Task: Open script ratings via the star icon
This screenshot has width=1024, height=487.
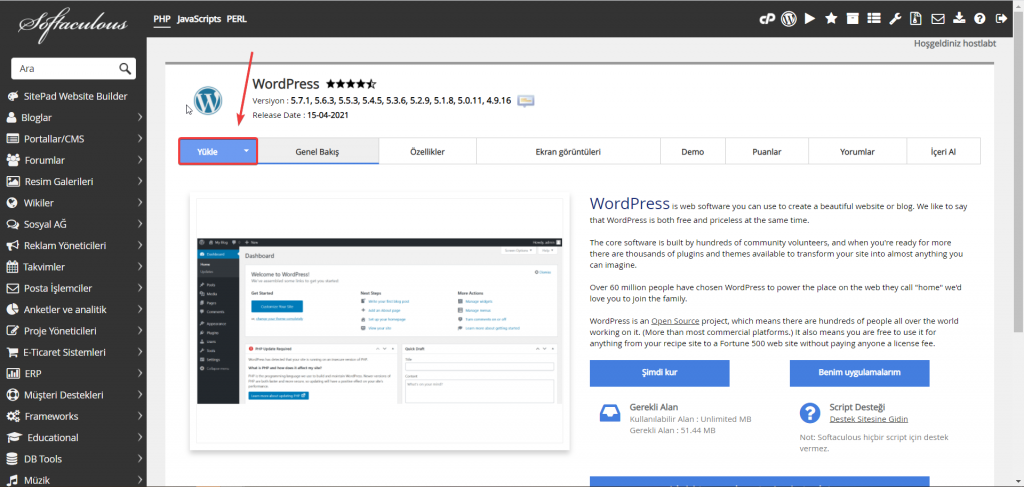Action: point(831,19)
